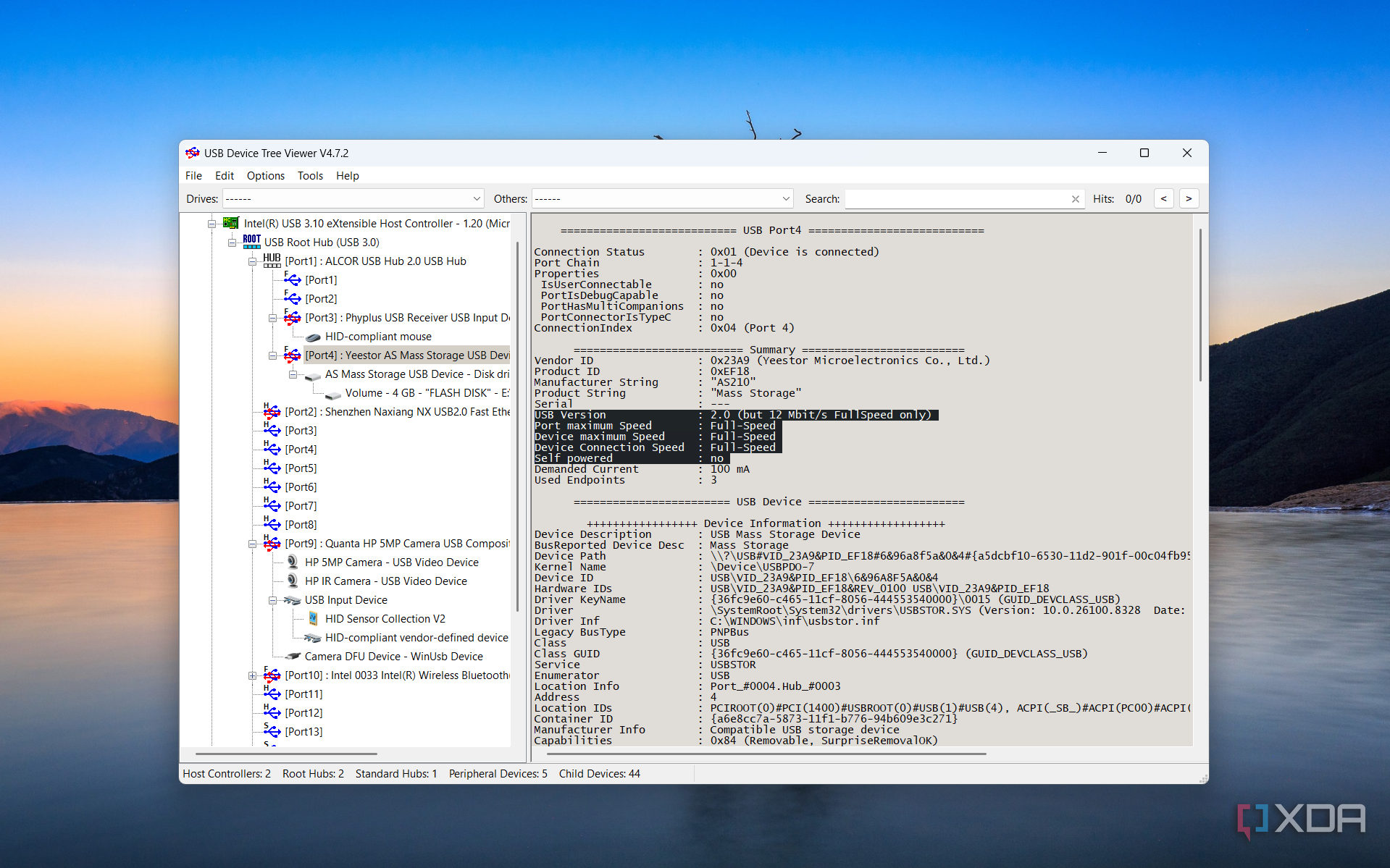The height and width of the screenshot is (868, 1390).
Task: Click 'Child Devices: 44' status entry
Action: [x=599, y=773]
